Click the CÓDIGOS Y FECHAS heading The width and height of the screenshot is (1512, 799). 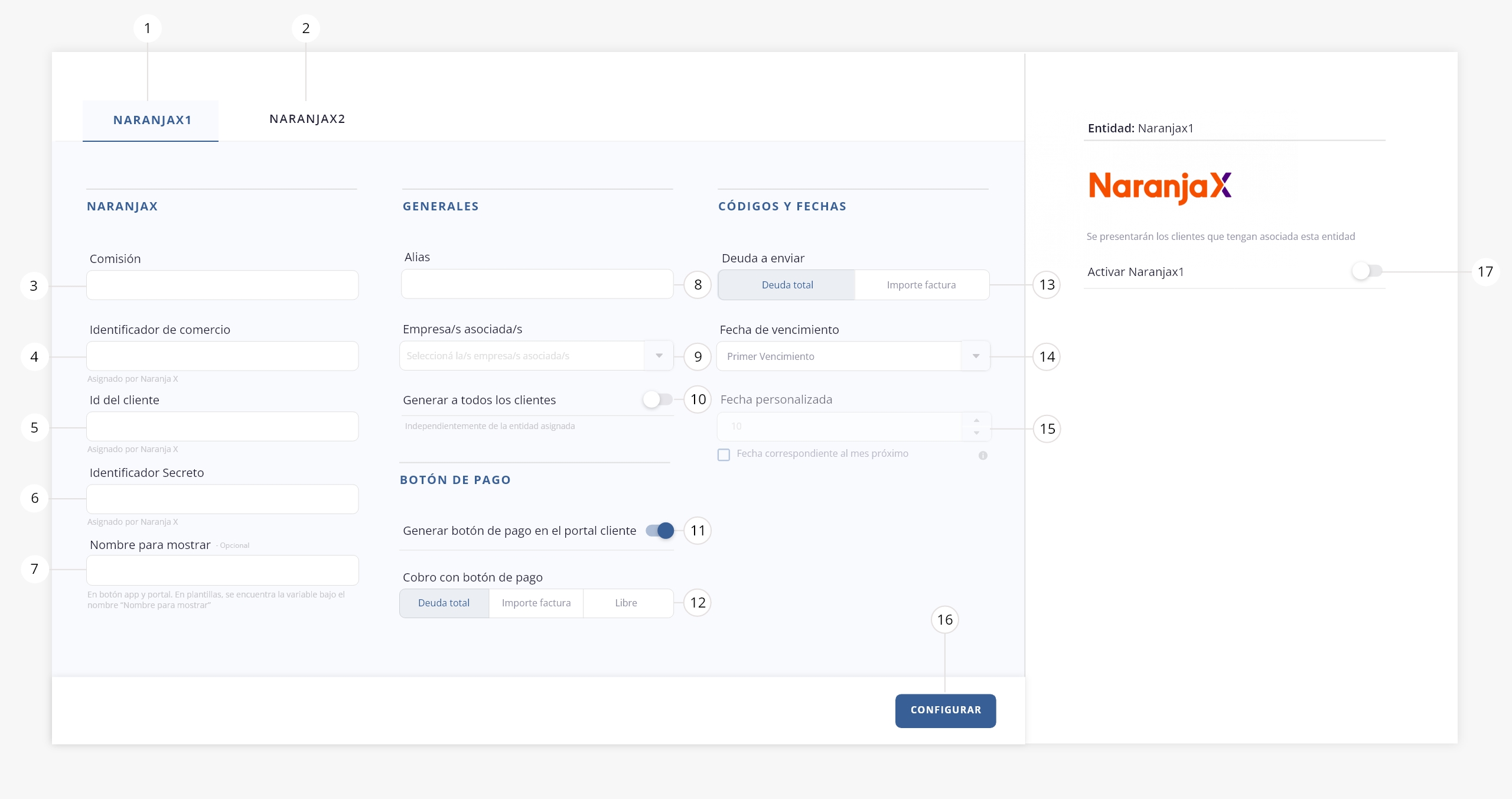click(782, 206)
